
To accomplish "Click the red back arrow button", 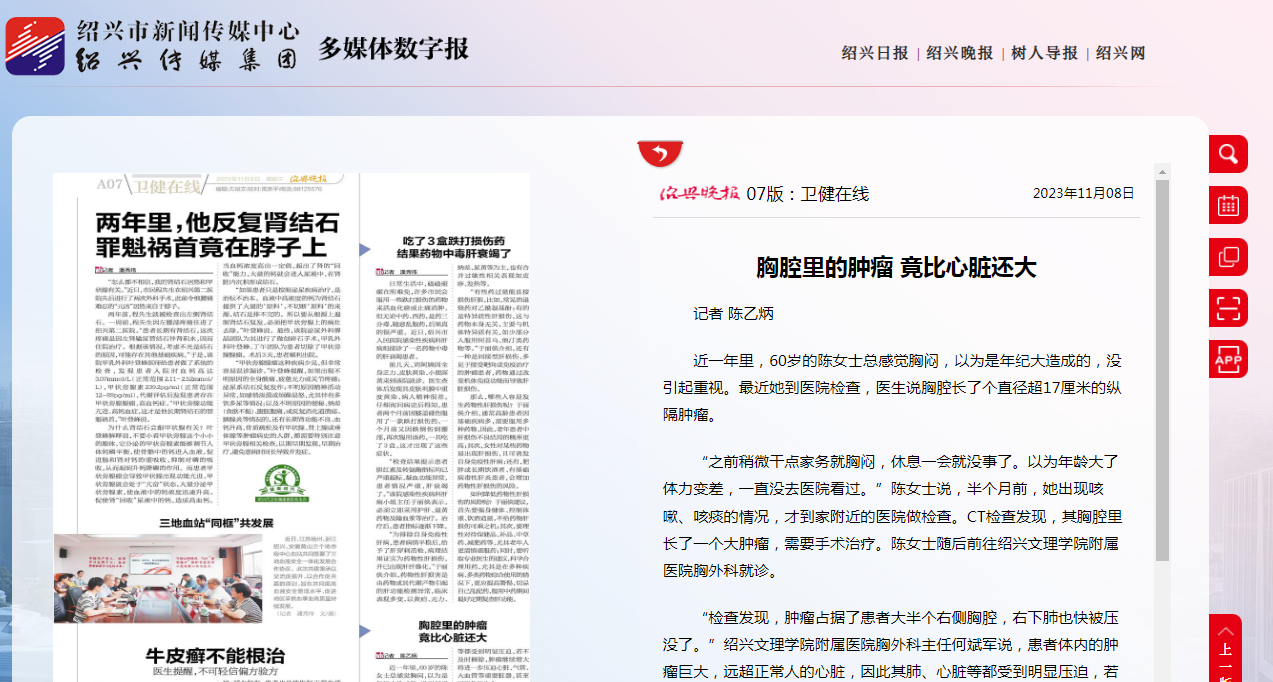I will click(660, 153).
